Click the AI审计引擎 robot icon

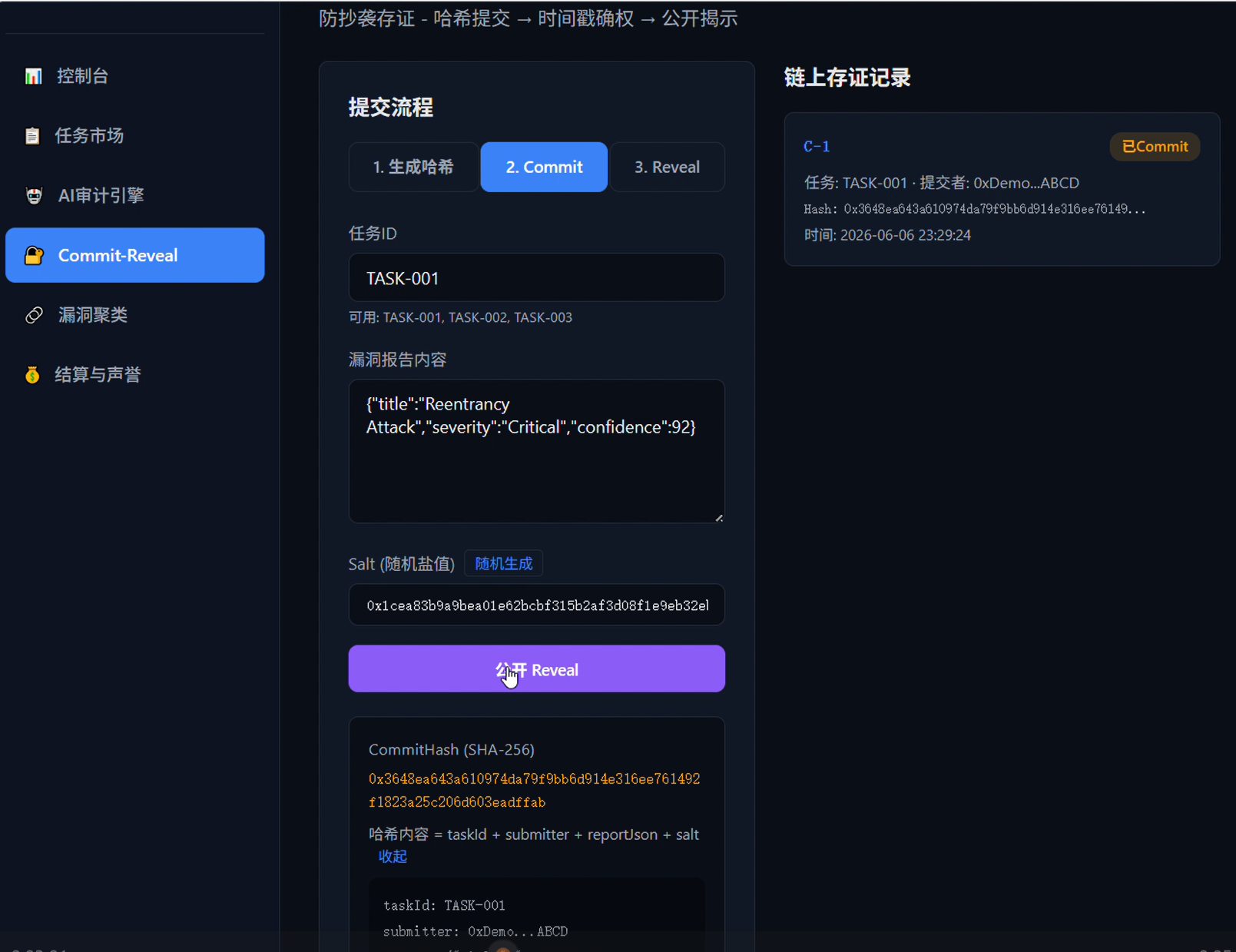point(34,195)
